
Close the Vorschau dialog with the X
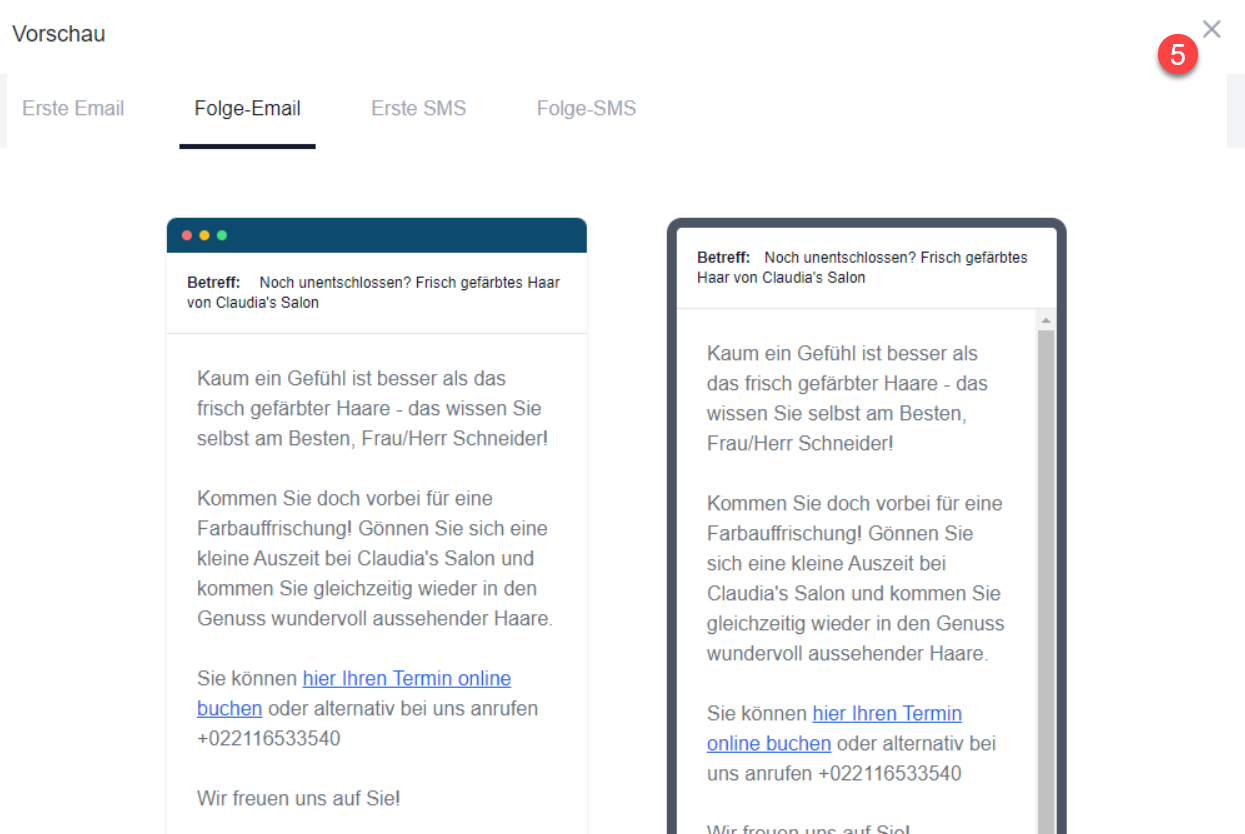click(1212, 29)
